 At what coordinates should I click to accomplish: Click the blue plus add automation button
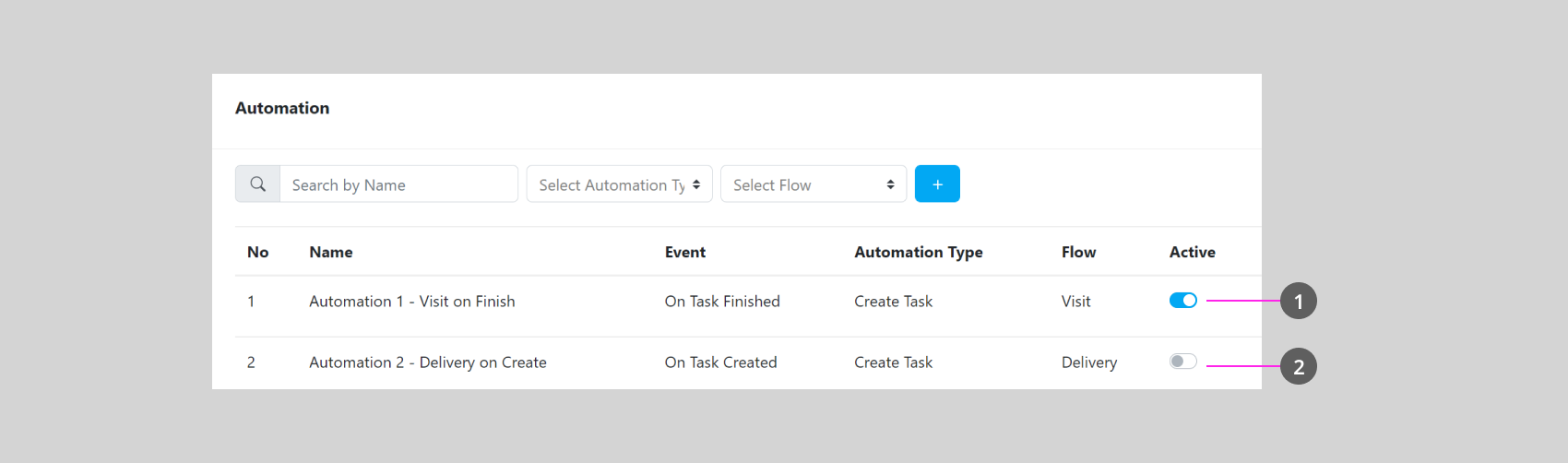coord(937,184)
